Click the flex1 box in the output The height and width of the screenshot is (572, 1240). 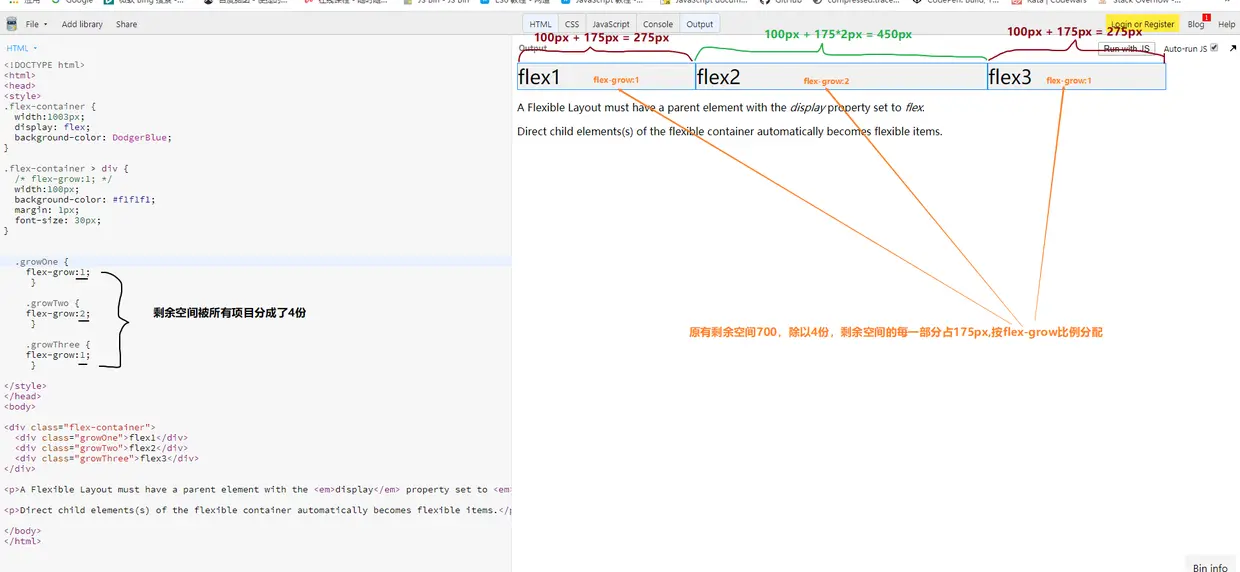coord(605,77)
